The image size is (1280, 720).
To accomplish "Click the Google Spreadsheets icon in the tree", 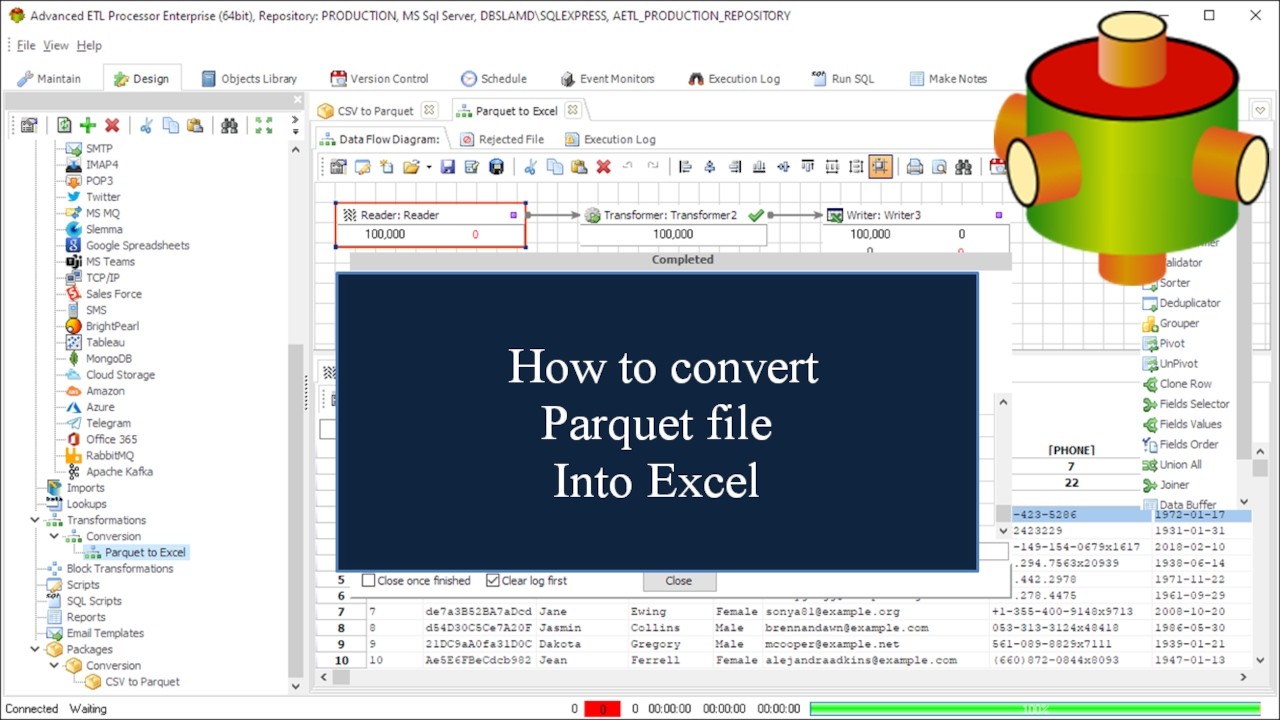I will (73, 245).
